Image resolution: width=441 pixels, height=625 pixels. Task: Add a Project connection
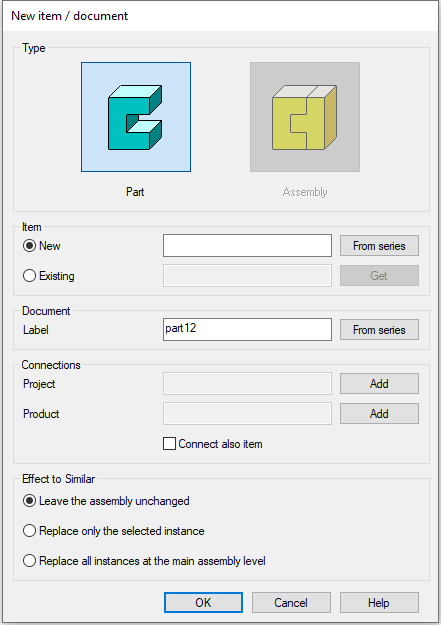[x=379, y=383]
